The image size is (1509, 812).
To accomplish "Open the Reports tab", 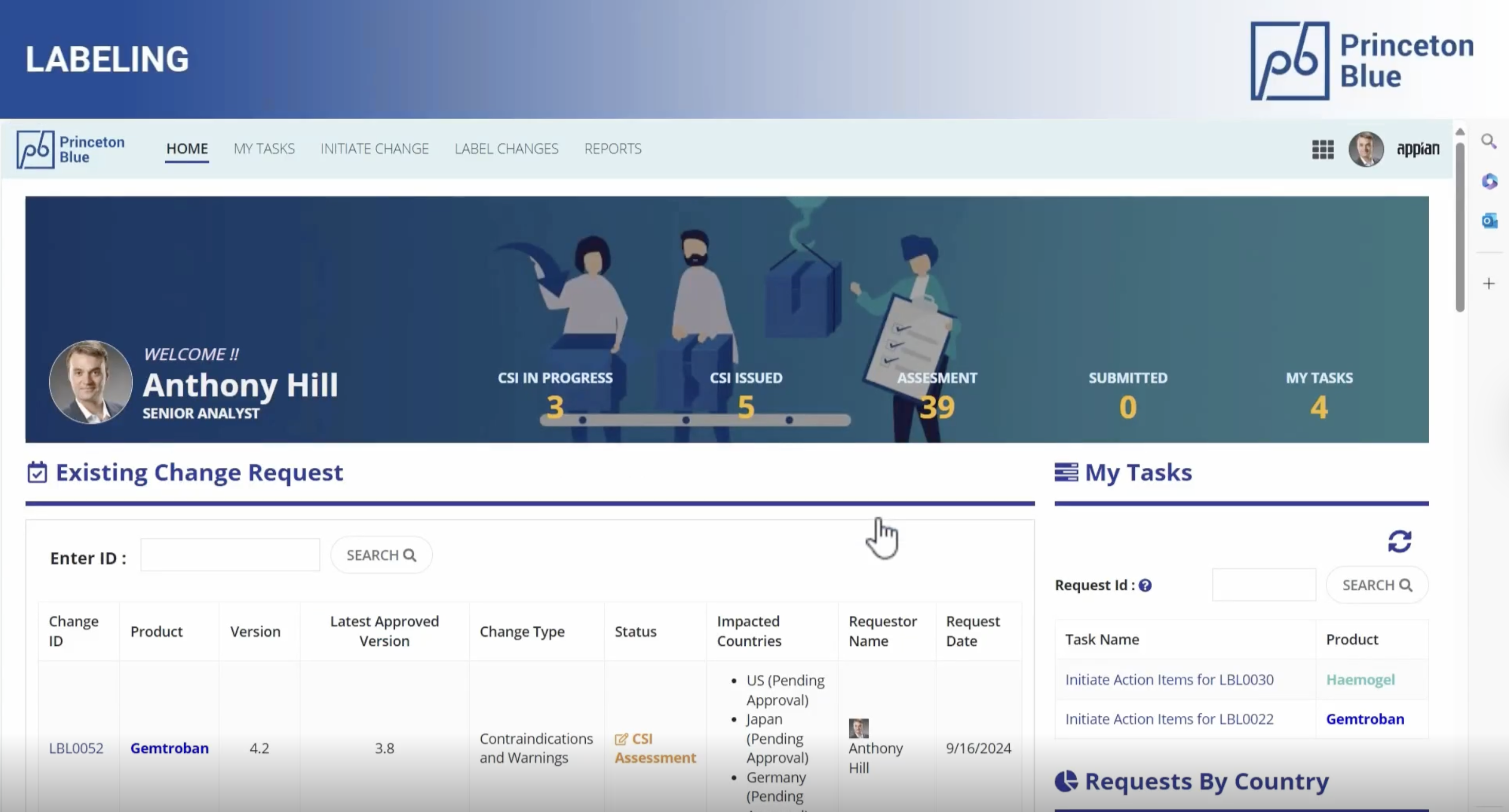I will click(612, 149).
